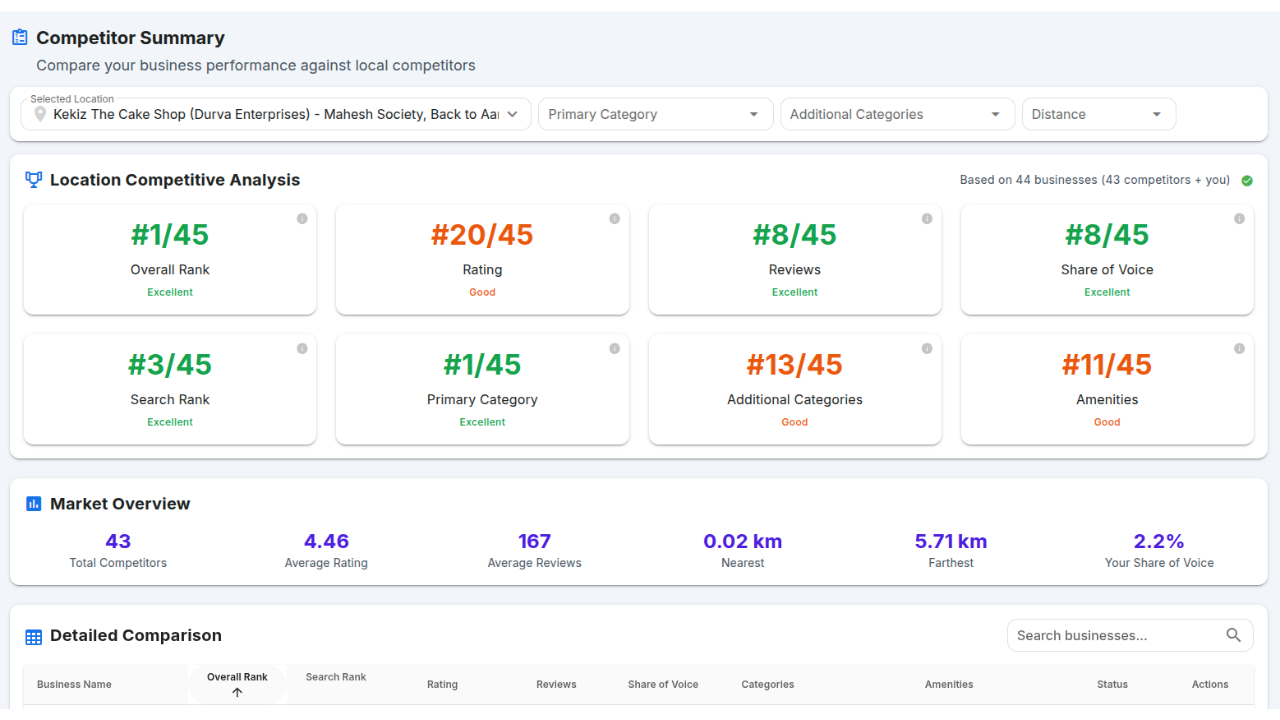Select the Rating column header
The height and width of the screenshot is (720, 1280).
(442, 684)
